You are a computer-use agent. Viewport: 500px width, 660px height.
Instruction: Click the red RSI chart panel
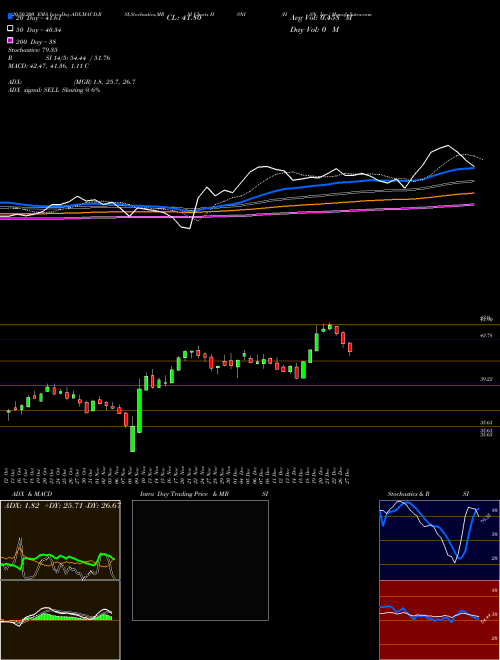click(439, 620)
